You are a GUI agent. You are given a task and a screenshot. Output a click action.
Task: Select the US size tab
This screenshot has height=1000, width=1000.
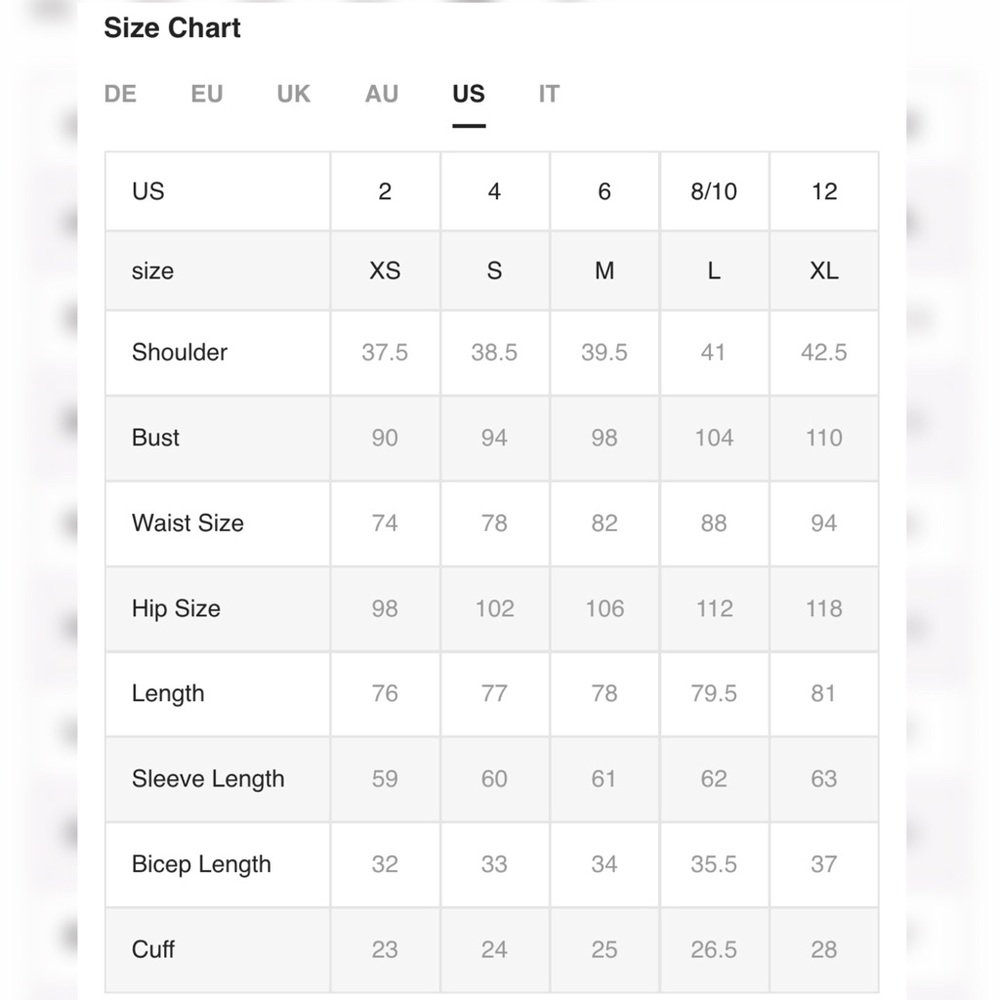[468, 94]
